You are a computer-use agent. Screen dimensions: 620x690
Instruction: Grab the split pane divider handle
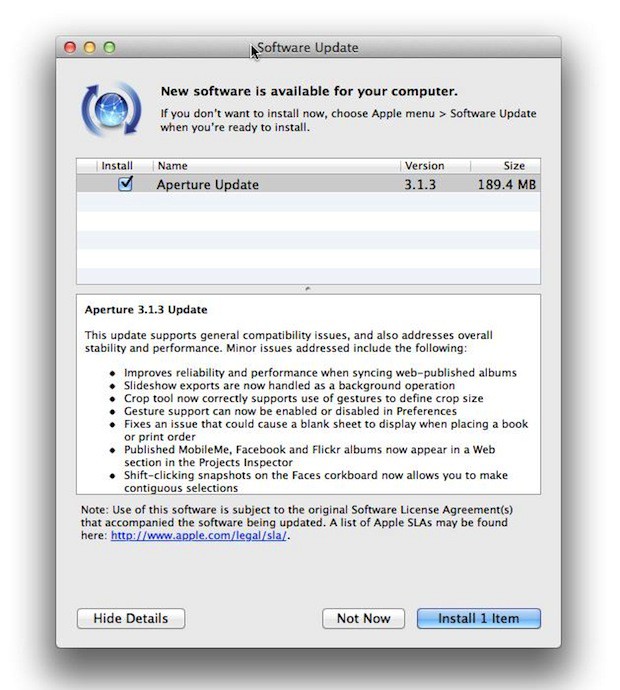(x=308, y=289)
